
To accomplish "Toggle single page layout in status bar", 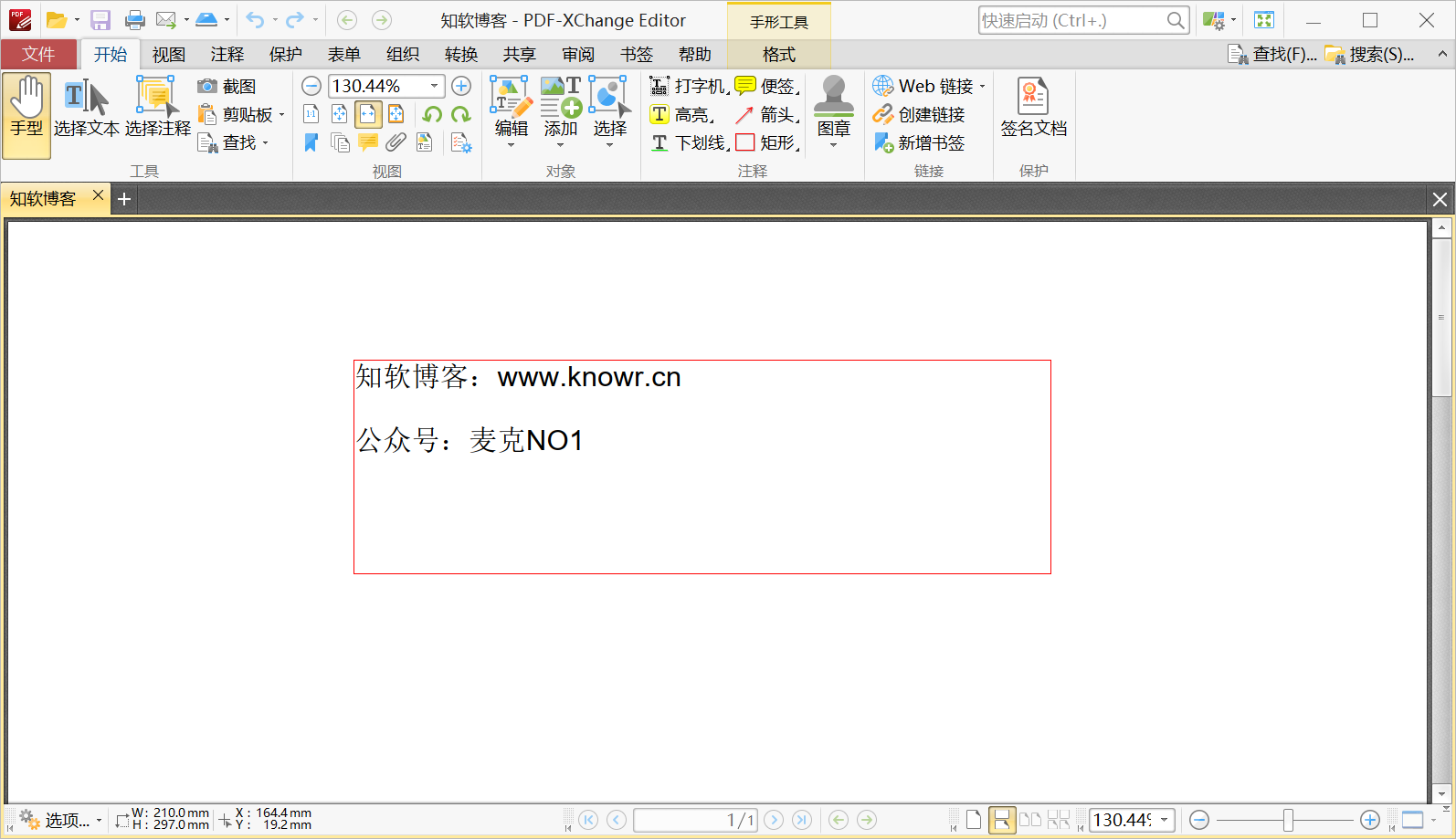I will click(974, 820).
